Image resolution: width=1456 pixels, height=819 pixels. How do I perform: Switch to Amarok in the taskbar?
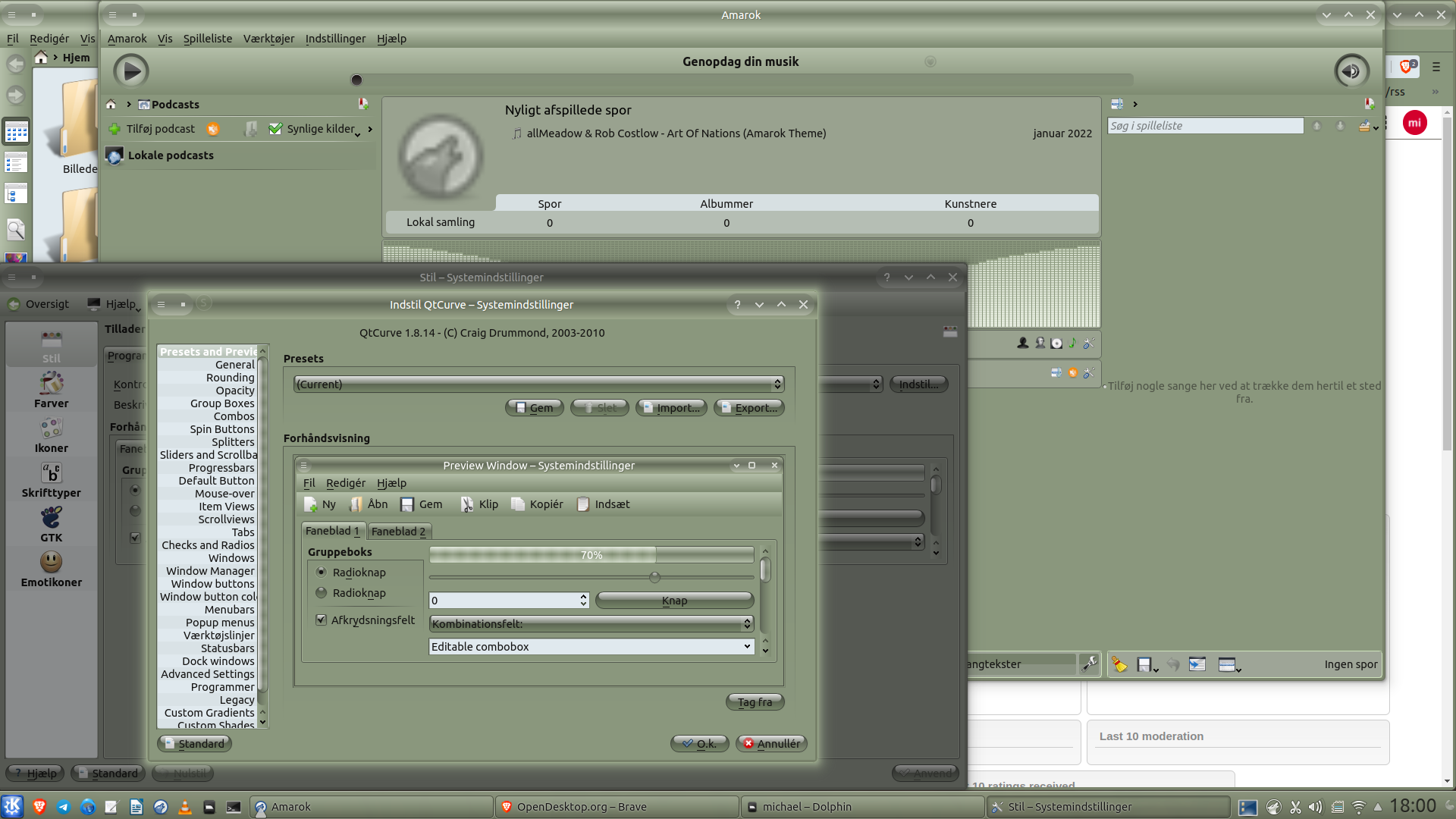tap(371, 807)
